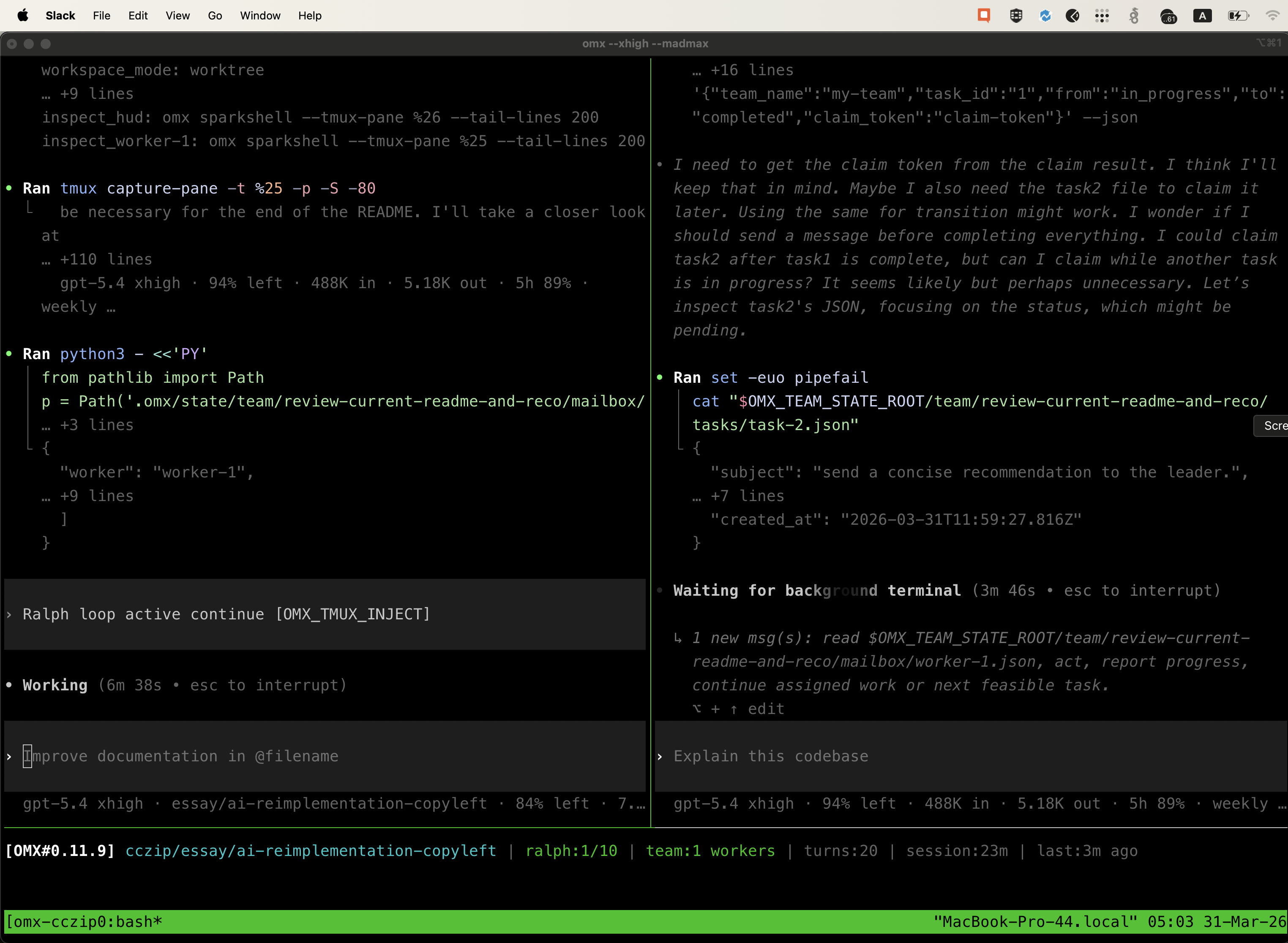Image resolution: width=1288 pixels, height=943 pixels.
Task: Open the Apple menu
Action: point(22,15)
